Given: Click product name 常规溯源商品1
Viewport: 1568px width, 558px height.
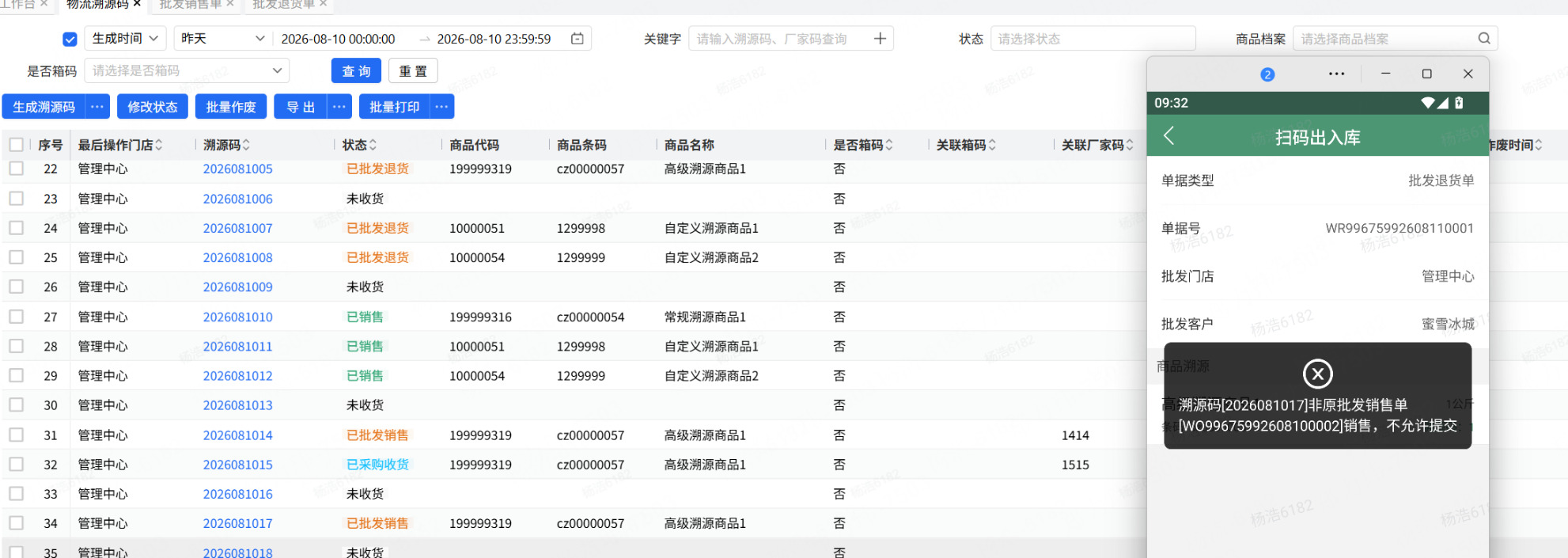Looking at the screenshot, I should tap(705, 317).
